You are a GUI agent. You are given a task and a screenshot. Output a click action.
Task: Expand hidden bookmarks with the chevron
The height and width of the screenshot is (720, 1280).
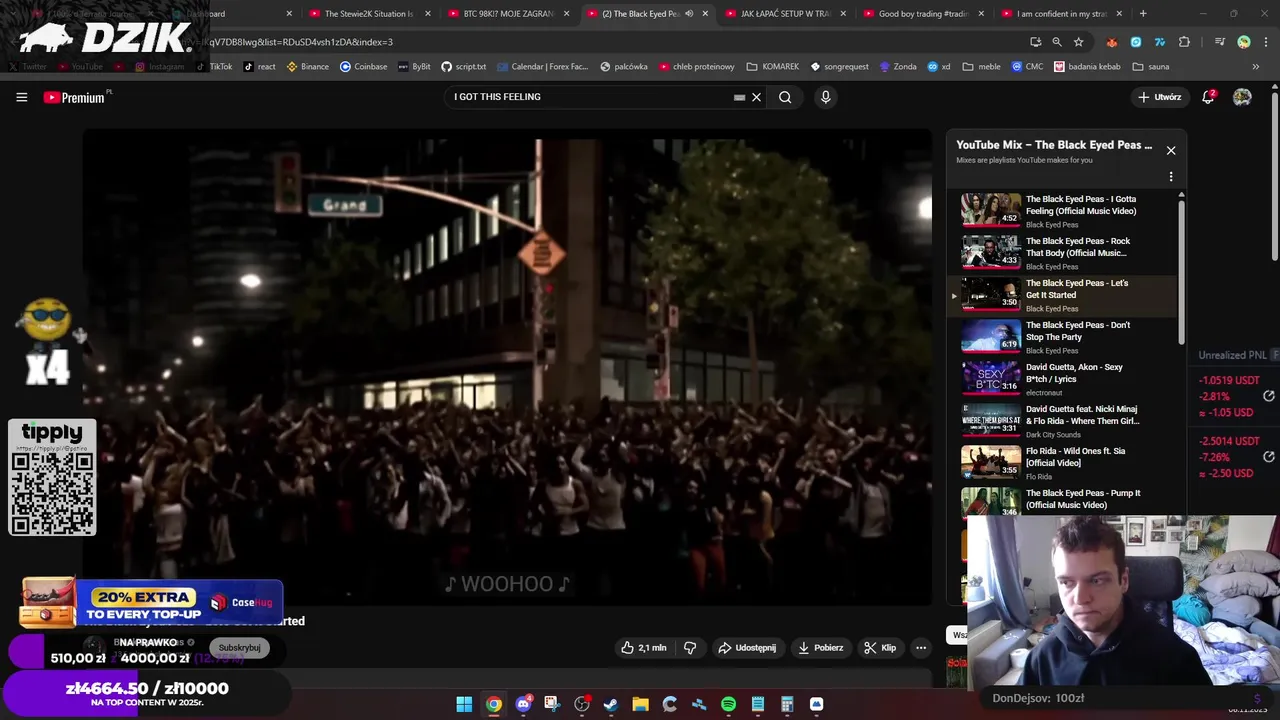[x=1256, y=67]
